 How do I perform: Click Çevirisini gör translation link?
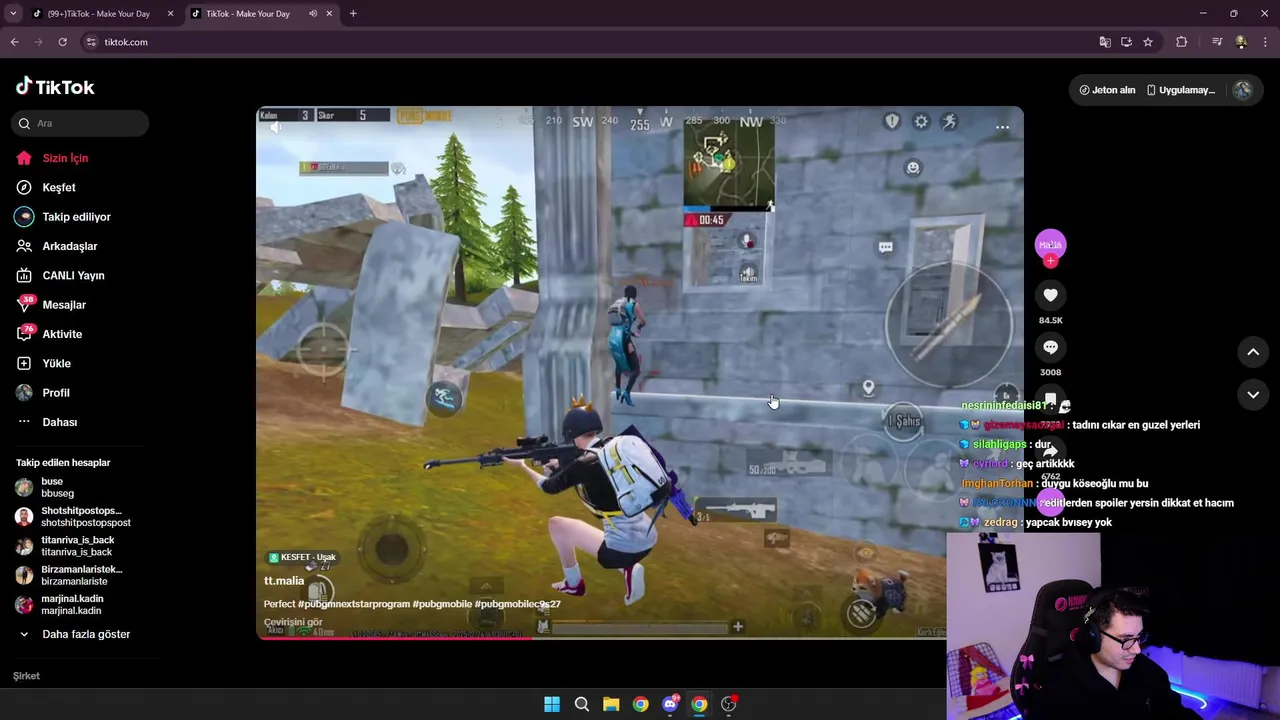click(x=293, y=622)
